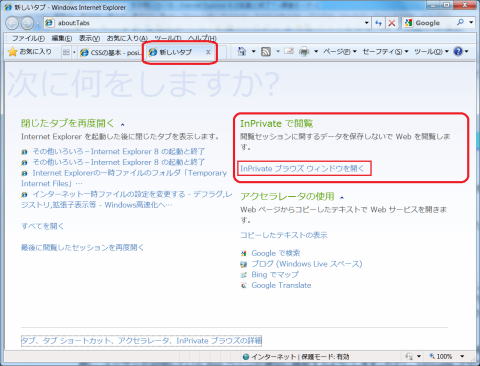This screenshot has height=366, width=480.
Task: Click the RSS feeds icon
Action: coord(266,52)
